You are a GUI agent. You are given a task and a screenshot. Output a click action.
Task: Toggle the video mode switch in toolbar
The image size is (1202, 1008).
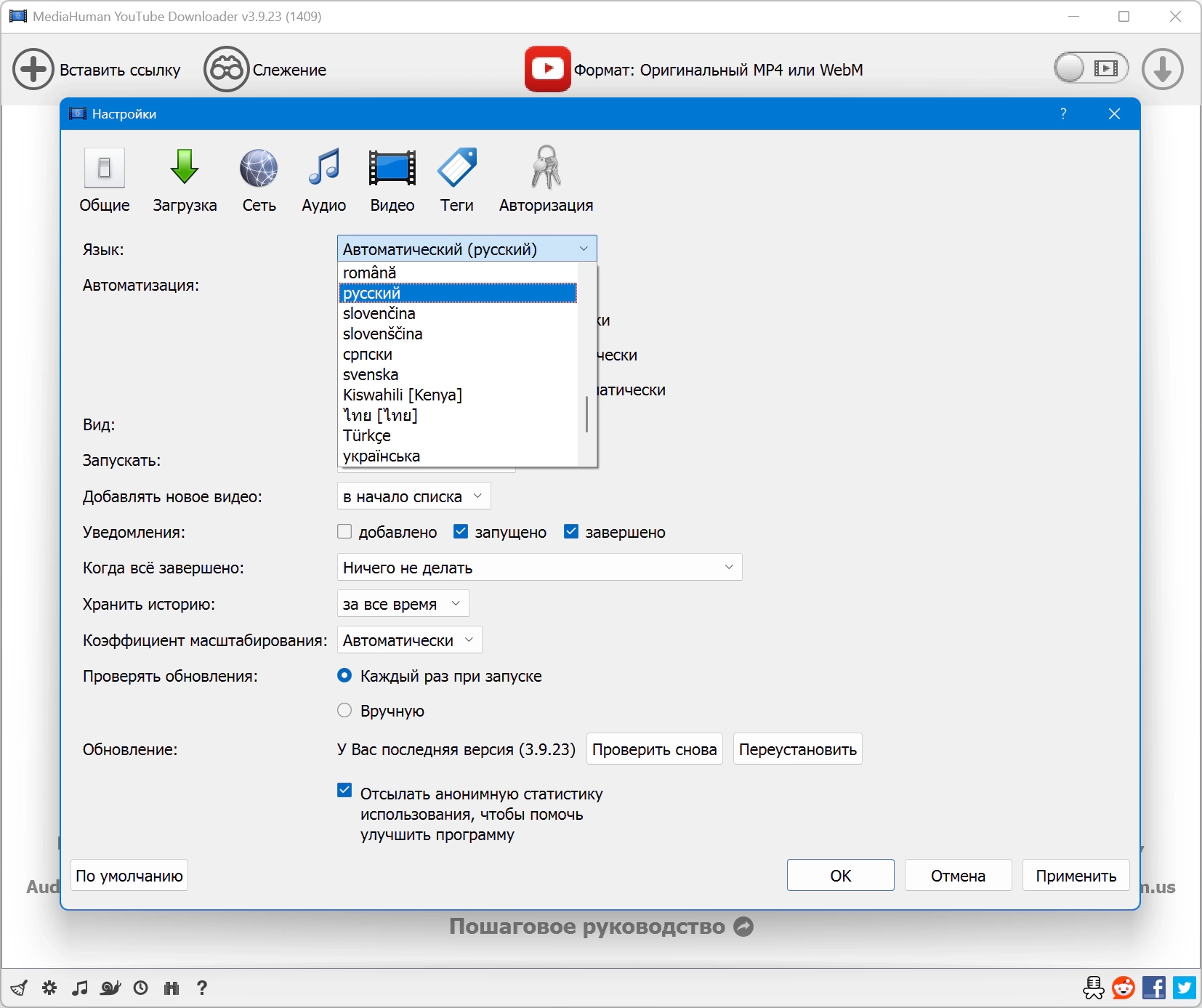point(1091,69)
